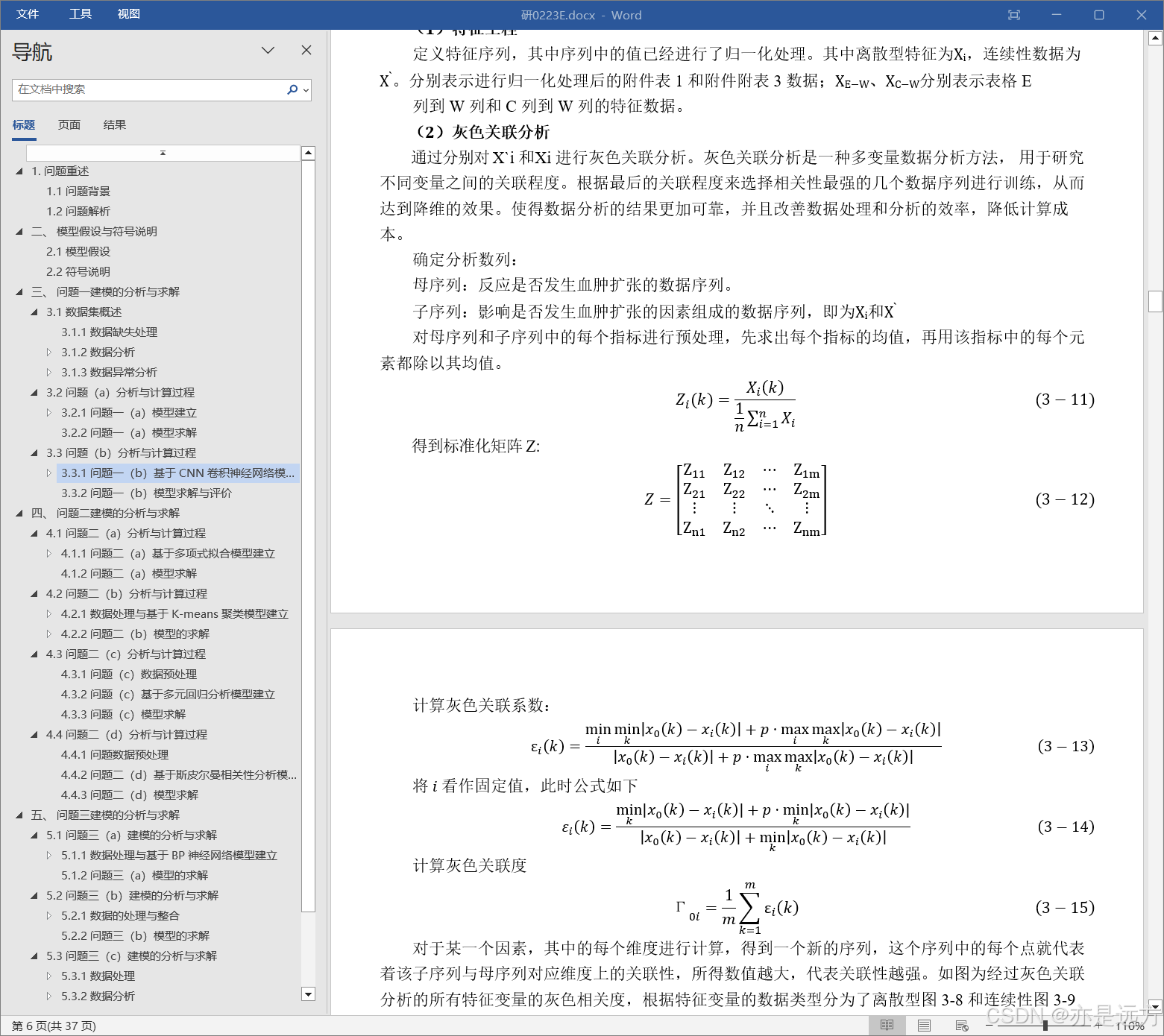Open the 文件 menu
This screenshot has height=1036, width=1164.
coord(28,14)
